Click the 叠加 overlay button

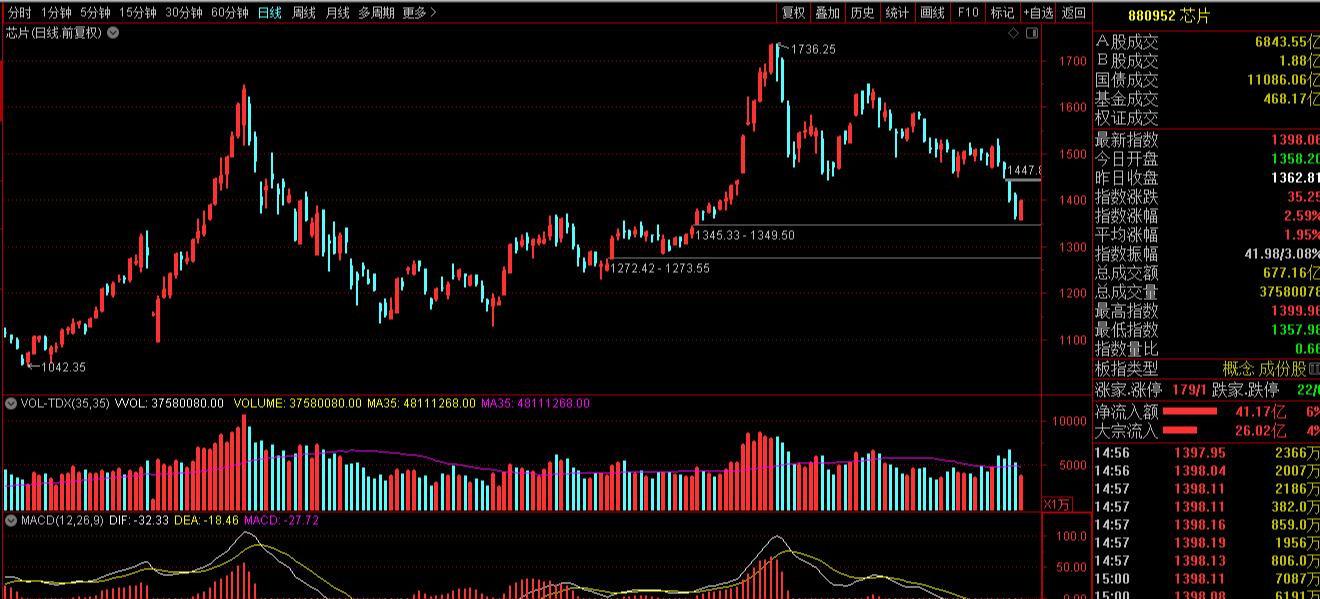(x=828, y=13)
